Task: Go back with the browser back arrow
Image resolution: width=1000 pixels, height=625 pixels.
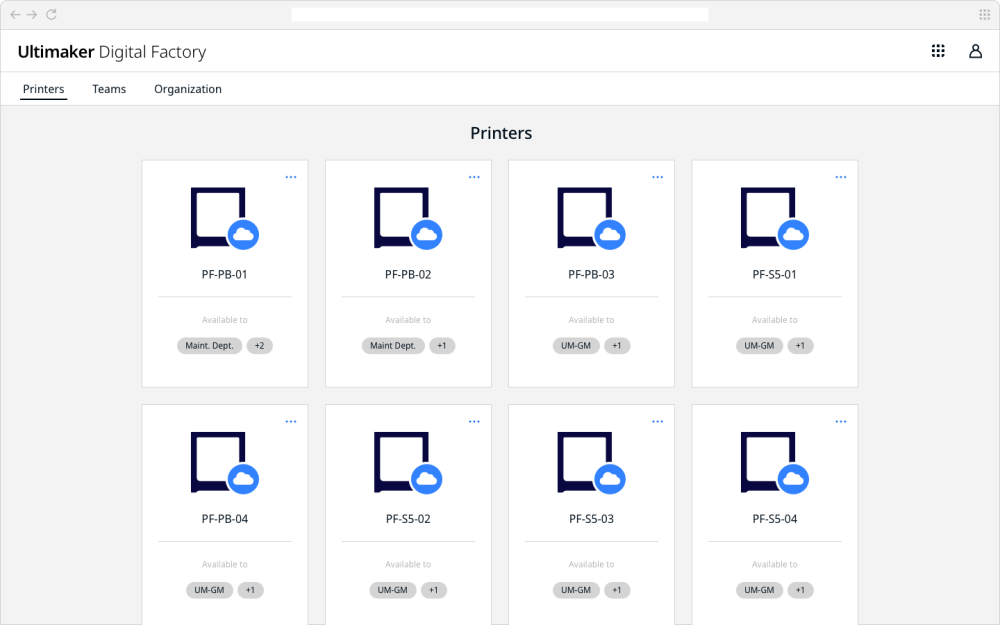Action: pyautogui.click(x=15, y=14)
